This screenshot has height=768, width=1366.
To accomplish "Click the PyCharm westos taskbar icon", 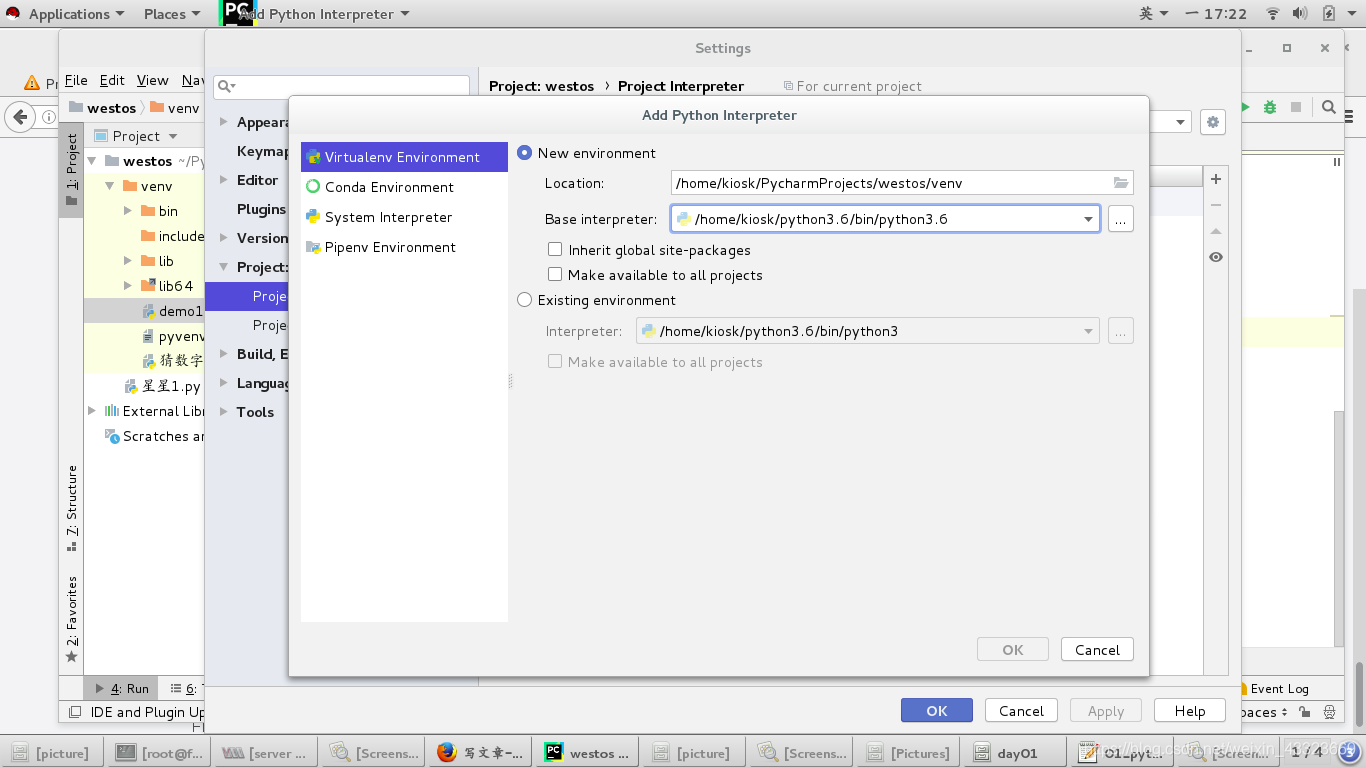I will 553,753.
